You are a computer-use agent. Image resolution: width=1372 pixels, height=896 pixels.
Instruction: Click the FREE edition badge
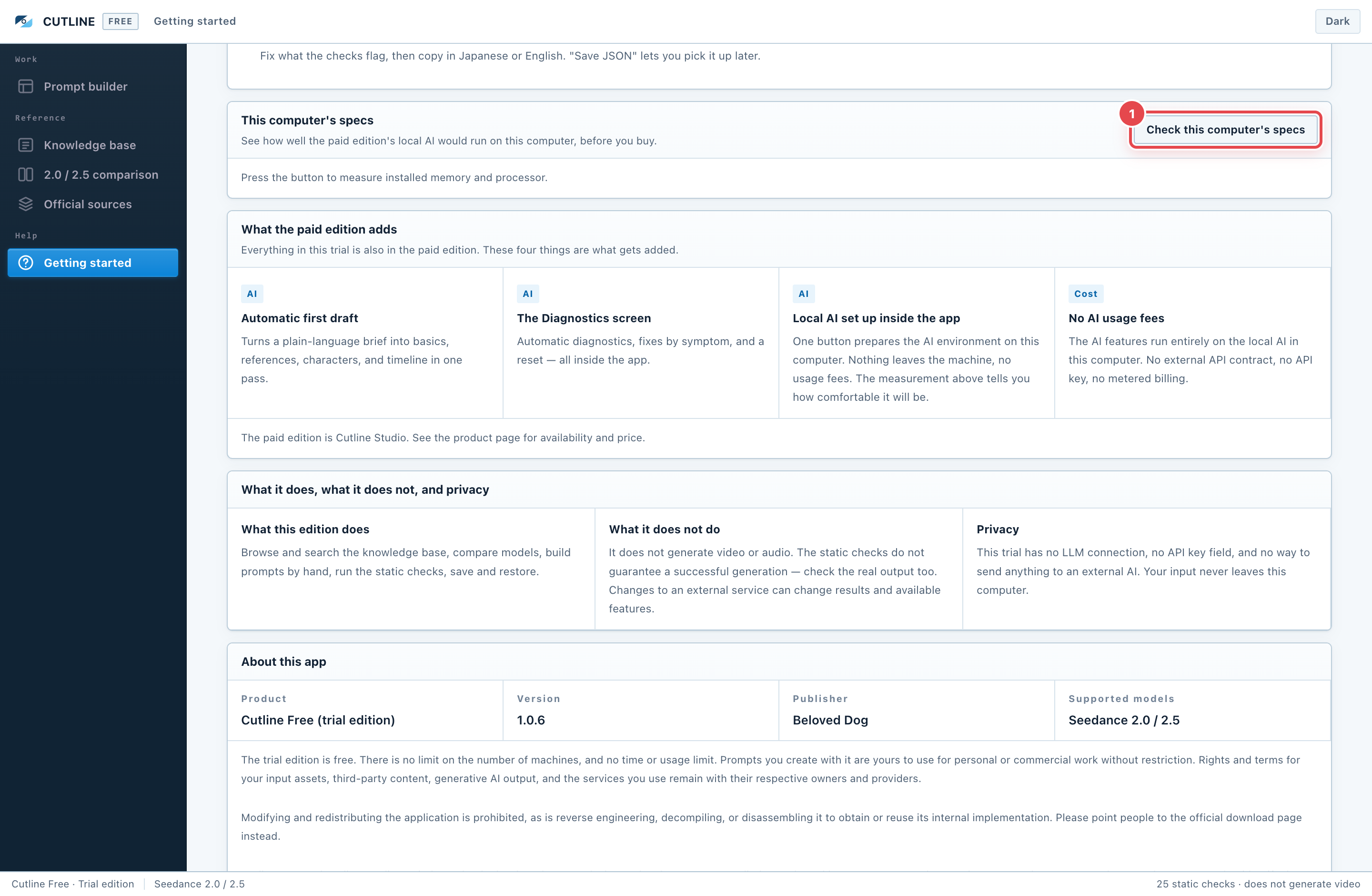coord(121,21)
